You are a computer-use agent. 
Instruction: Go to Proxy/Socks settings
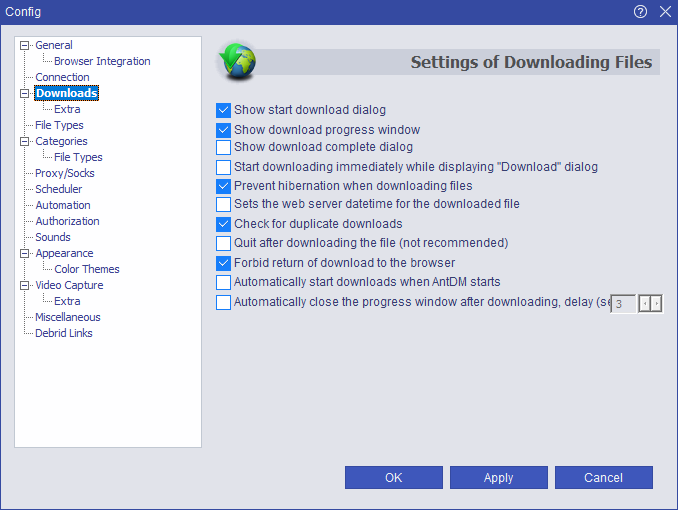[x=65, y=173]
